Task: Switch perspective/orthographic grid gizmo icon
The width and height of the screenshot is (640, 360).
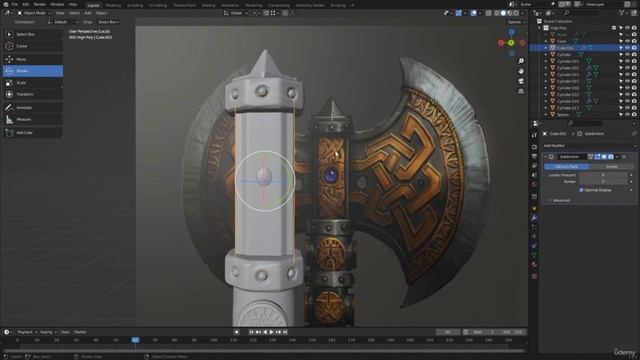Action: [x=521, y=91]
